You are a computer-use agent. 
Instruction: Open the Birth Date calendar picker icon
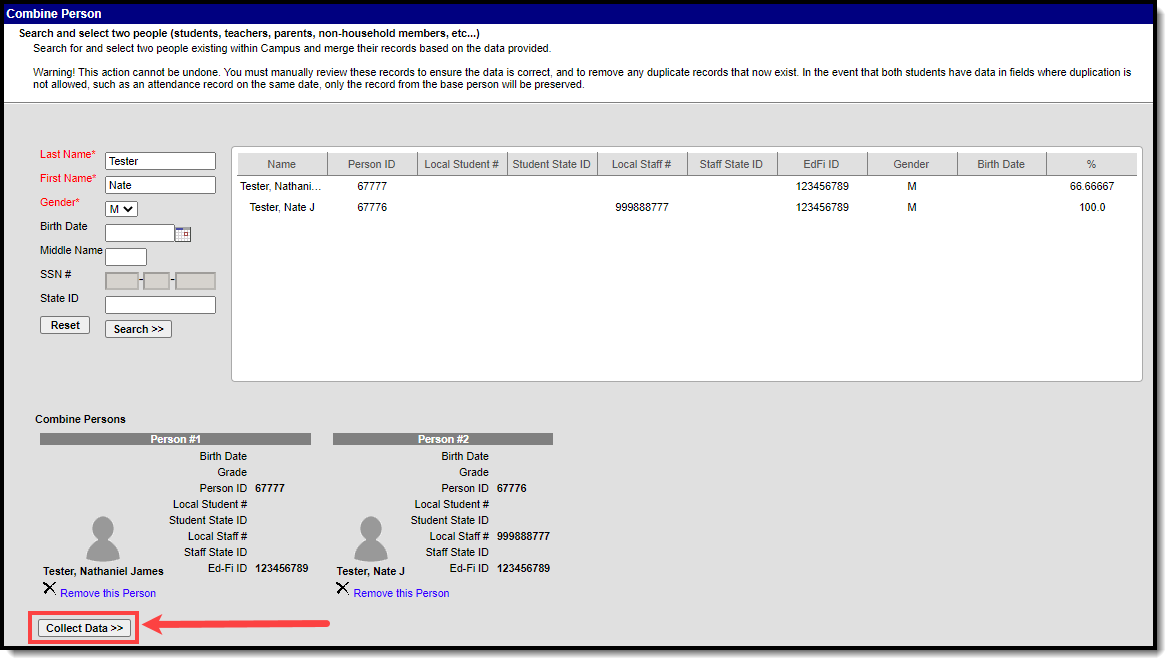183,234
